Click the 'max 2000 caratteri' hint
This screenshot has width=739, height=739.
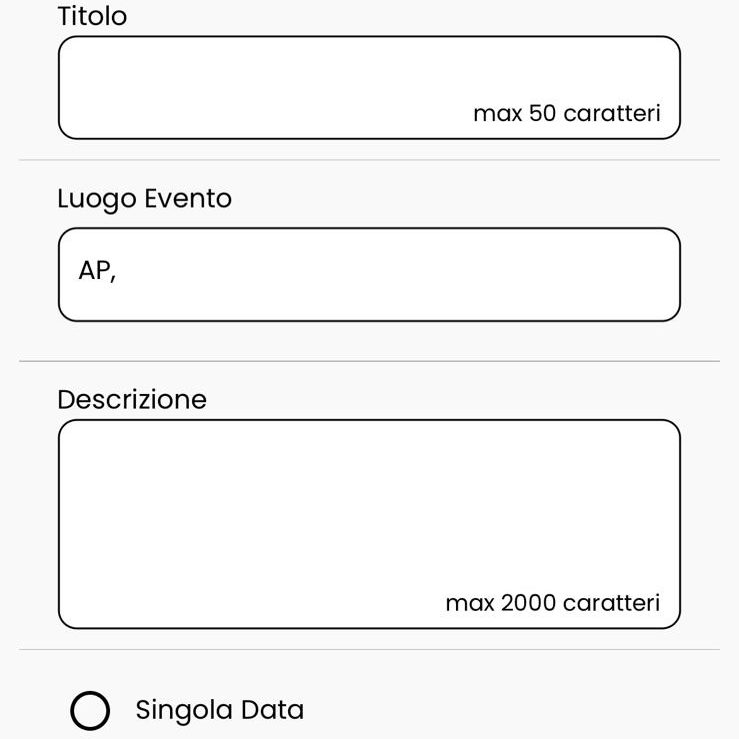coord(553,603)
